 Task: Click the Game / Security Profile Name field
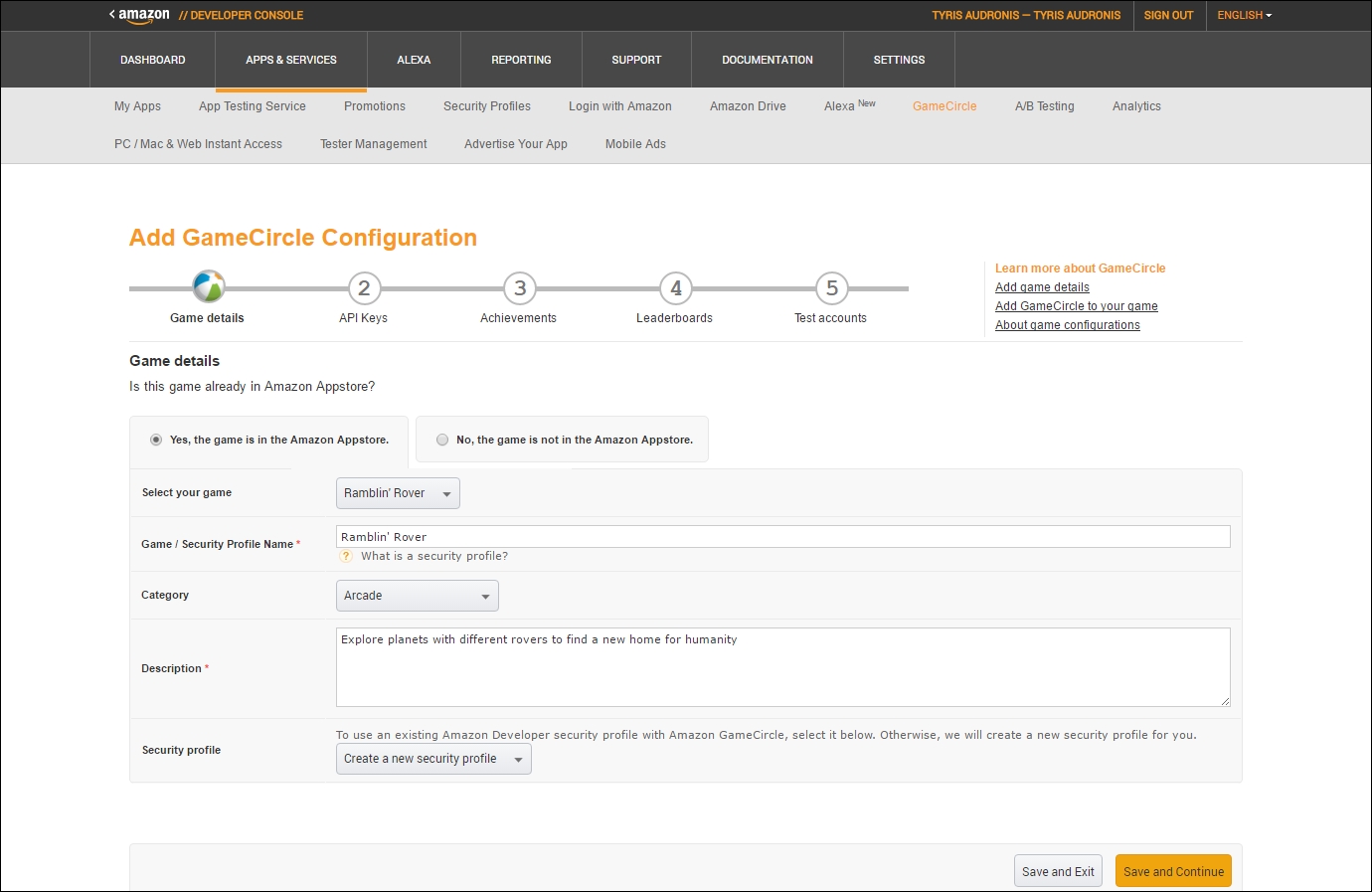[x=783, y=537]
